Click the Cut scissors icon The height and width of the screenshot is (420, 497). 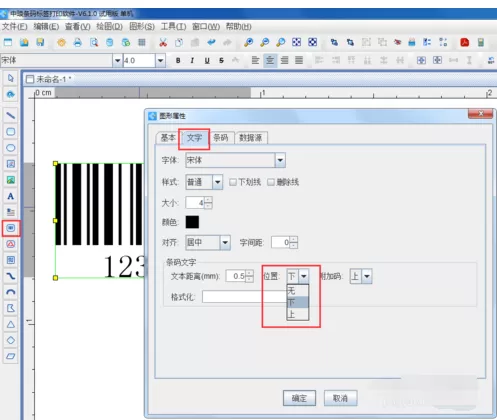pos(163,42)
